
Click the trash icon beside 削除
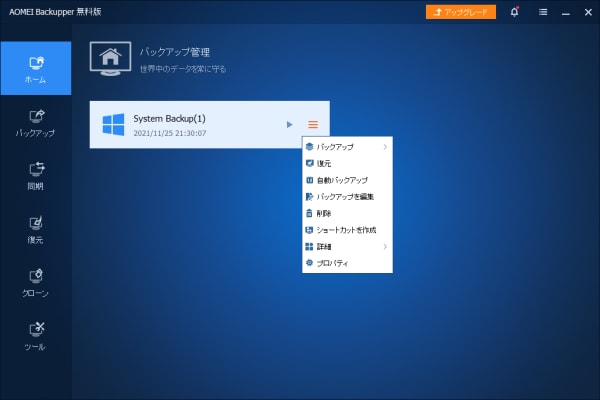pyautogui.click(x=309, y=213)
